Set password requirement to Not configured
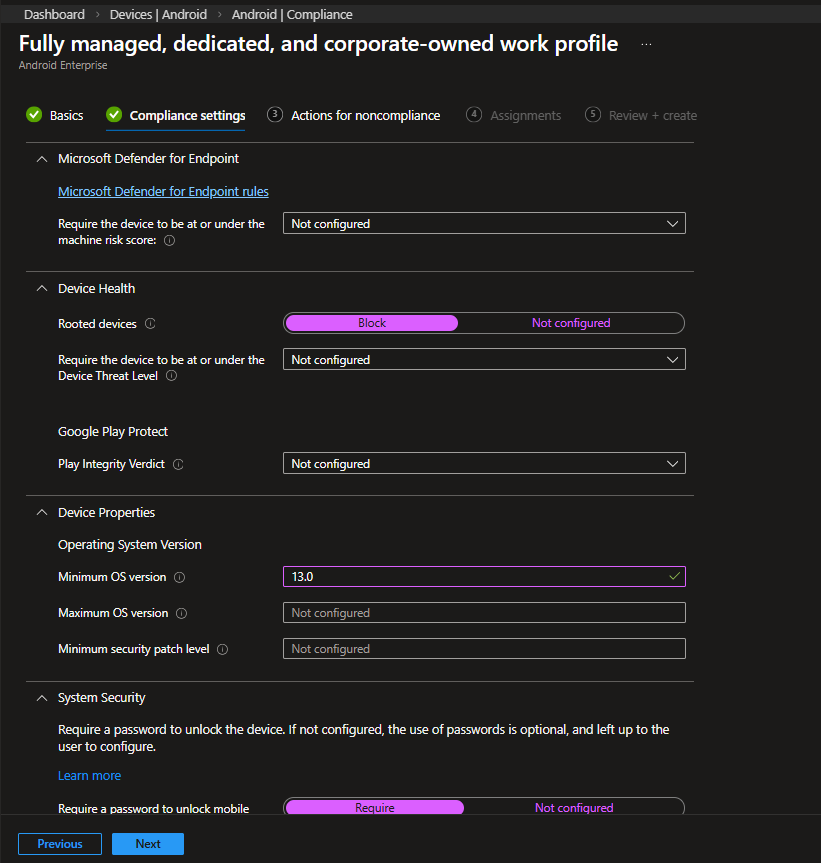Image resolution: width=821 pixels, height=863 pixels. 573,808
